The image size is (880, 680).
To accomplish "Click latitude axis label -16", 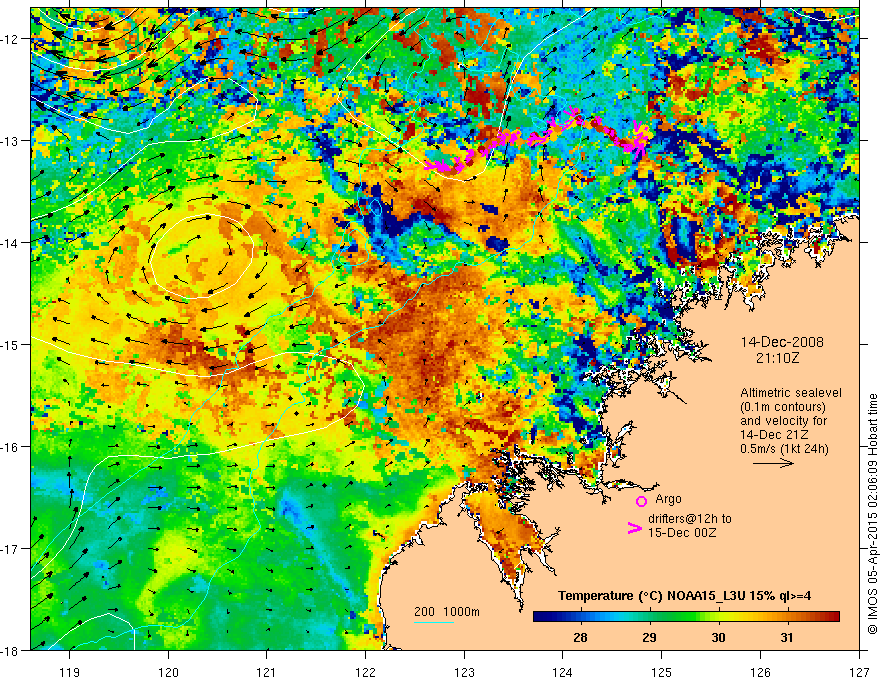I will [x=10, y=447].
